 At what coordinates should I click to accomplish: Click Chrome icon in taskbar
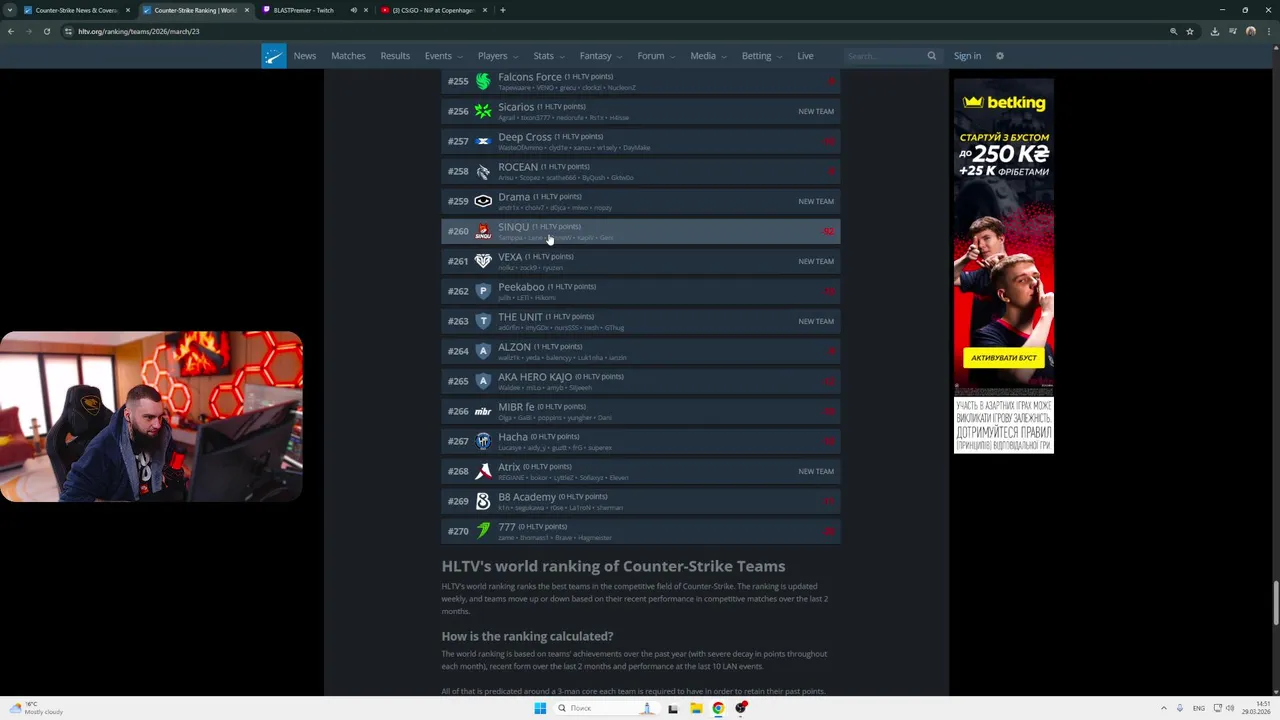click(x=718, y=708)
